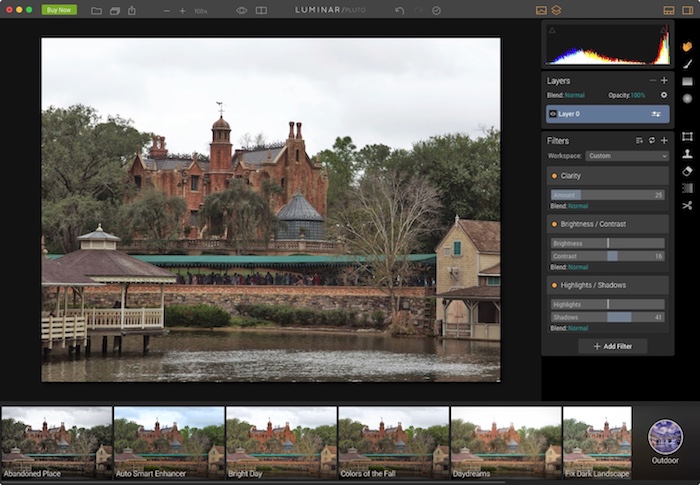The width and height of the screenshot is (700, 485).
Task: Open the Outdoor preset category
Action: (665, 441)
